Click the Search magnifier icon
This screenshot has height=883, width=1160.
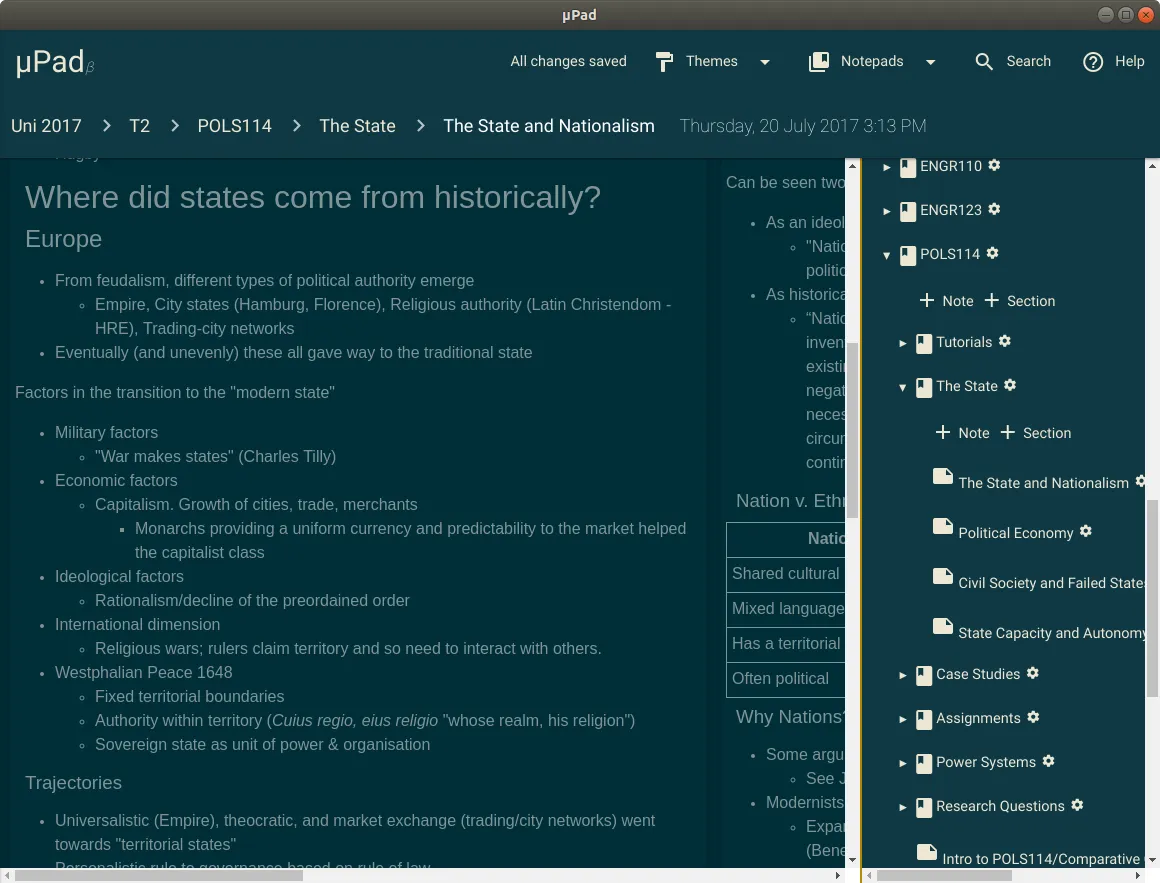983,61
